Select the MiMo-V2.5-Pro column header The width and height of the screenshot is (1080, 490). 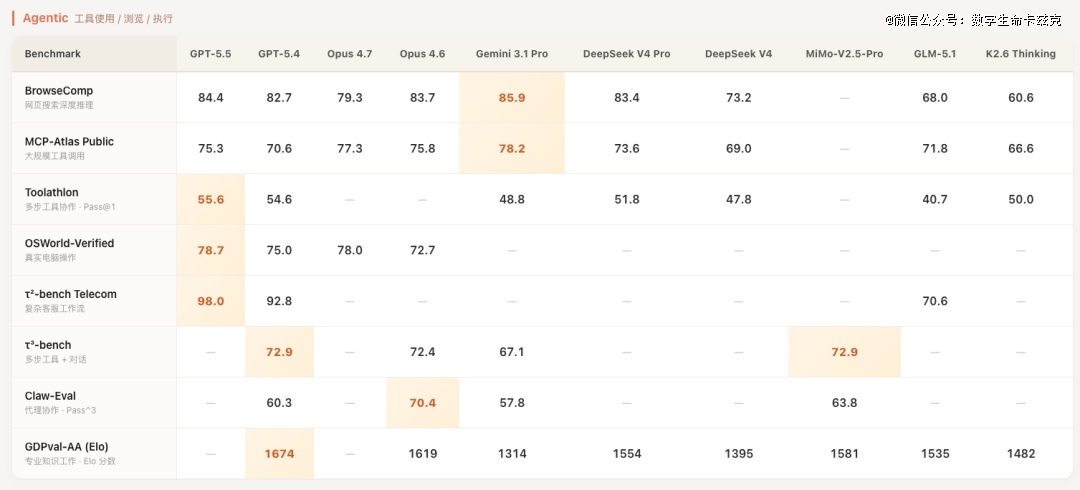tap(844, 54)
